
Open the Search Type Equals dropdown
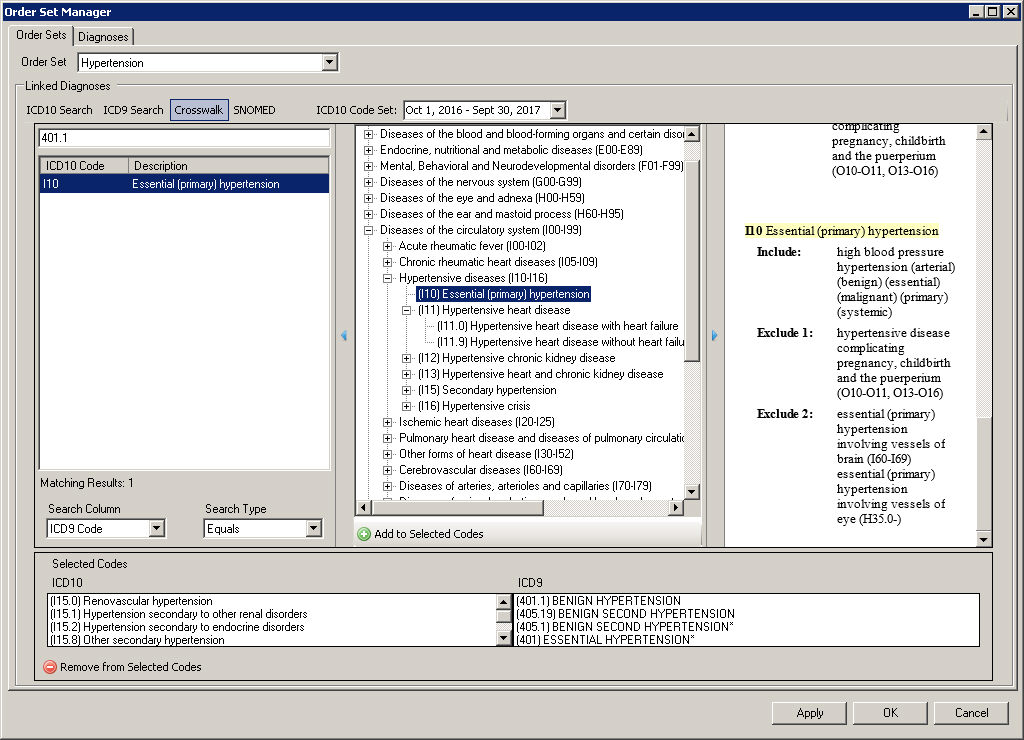[x=313, y=528]
